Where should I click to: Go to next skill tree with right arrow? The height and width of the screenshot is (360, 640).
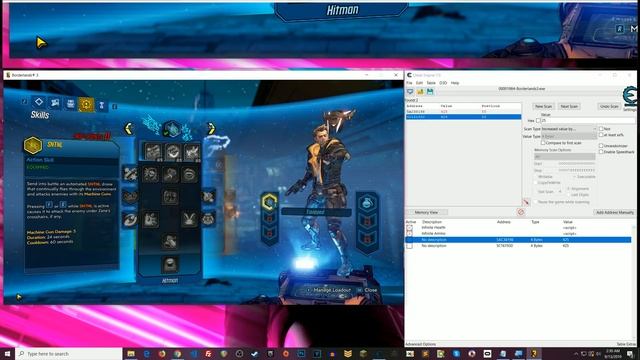click(211, 129)
